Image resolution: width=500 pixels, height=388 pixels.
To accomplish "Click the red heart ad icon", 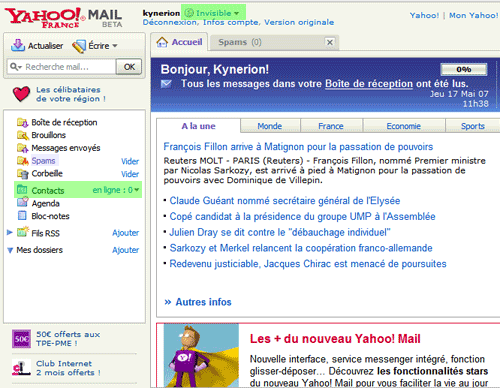I will (21, 94).
